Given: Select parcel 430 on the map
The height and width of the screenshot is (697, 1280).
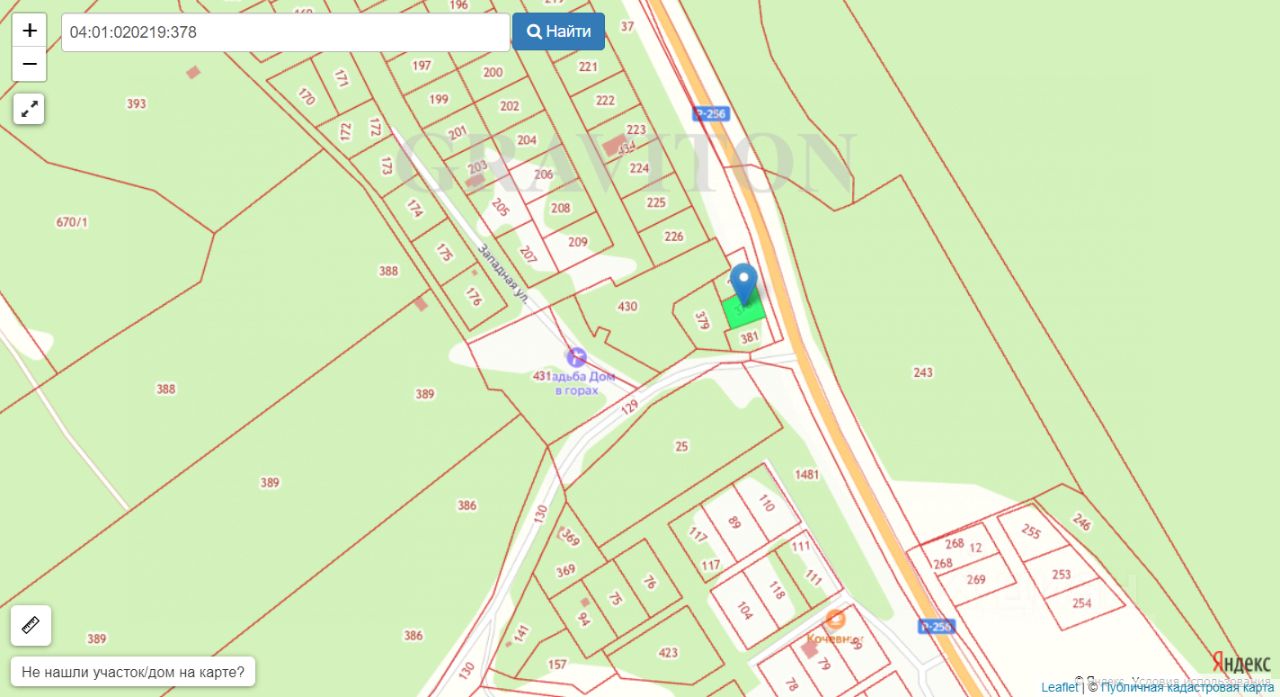Looking at the screenshot, I should click(x=627, y=306).
